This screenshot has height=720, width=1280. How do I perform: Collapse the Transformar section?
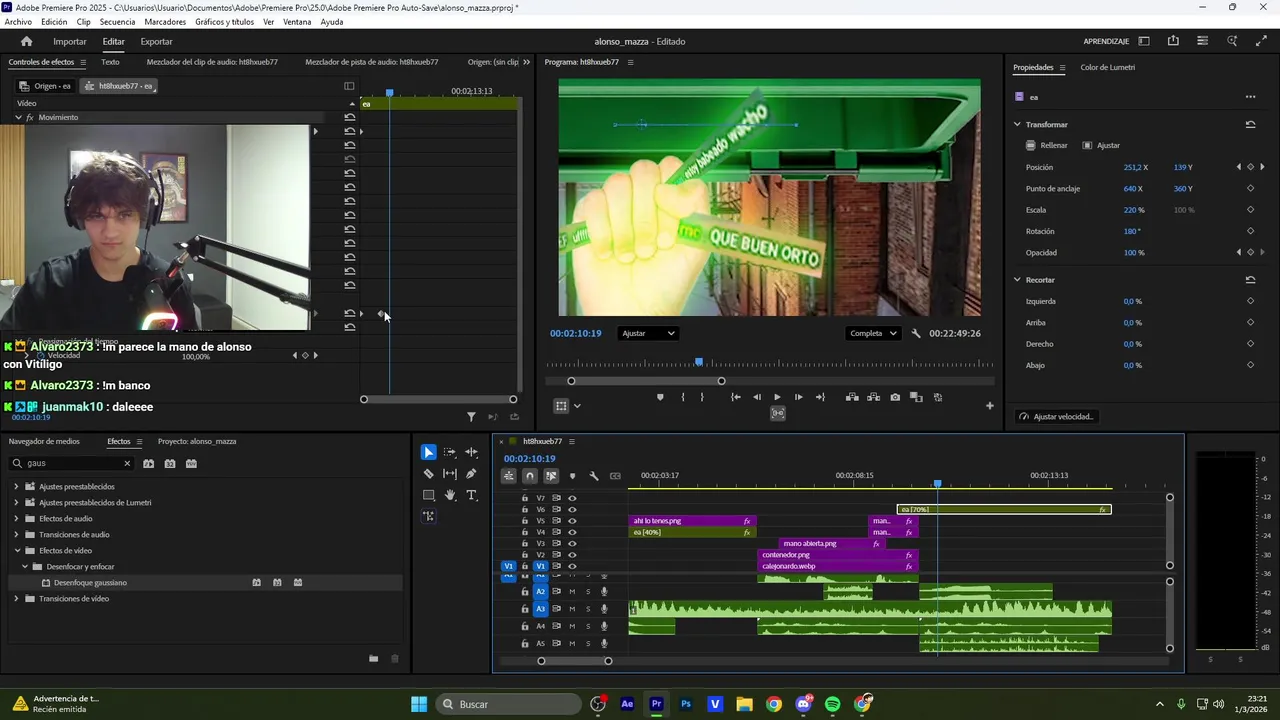pos(1017,124)
